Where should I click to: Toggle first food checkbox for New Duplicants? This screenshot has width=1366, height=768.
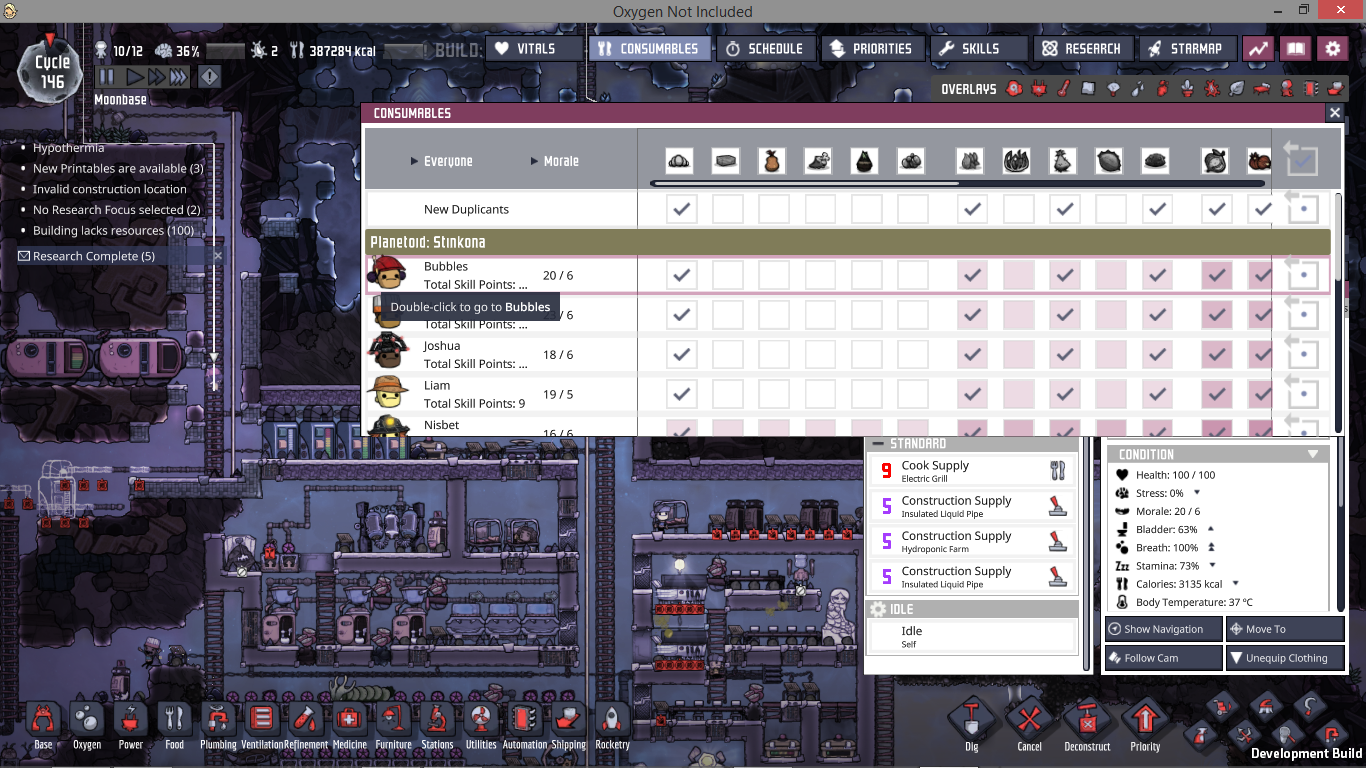(x=681, y=209)
